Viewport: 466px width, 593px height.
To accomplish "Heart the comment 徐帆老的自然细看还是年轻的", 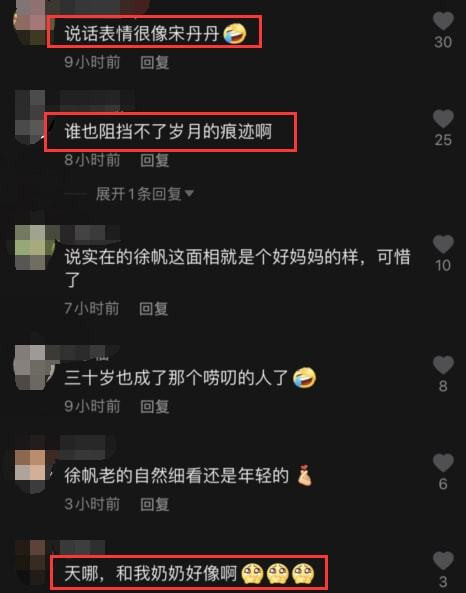I will click(443, 463).
